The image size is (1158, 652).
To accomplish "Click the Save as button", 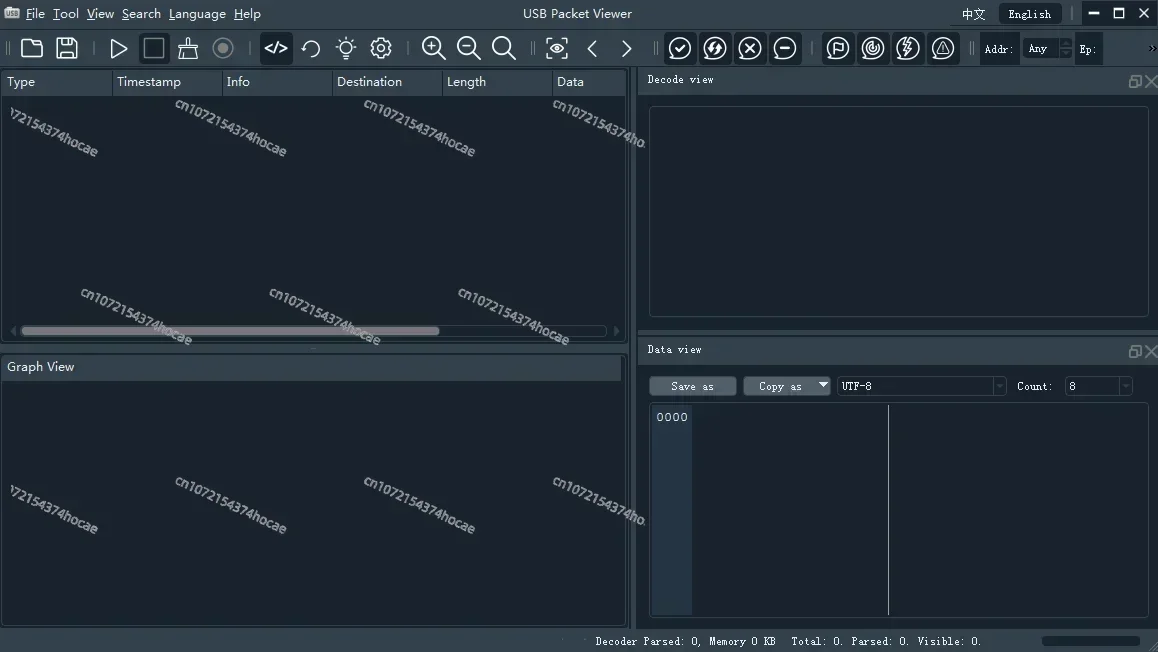I will 693,386.
